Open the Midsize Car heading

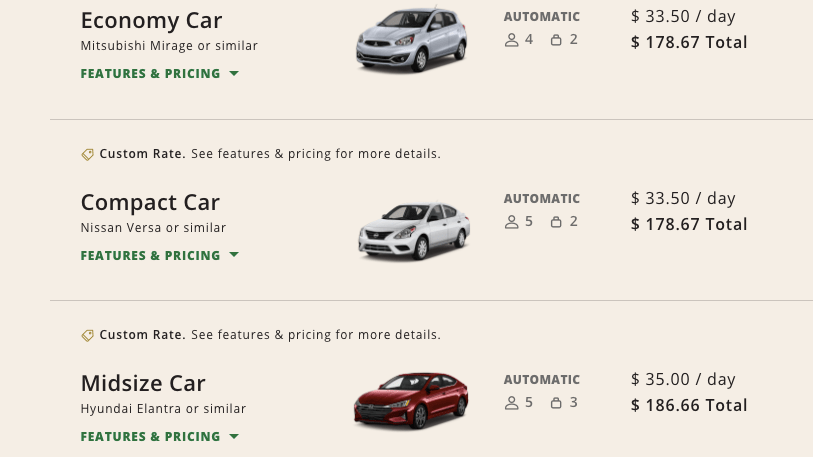pyautogui.click(x=143, y=383)
